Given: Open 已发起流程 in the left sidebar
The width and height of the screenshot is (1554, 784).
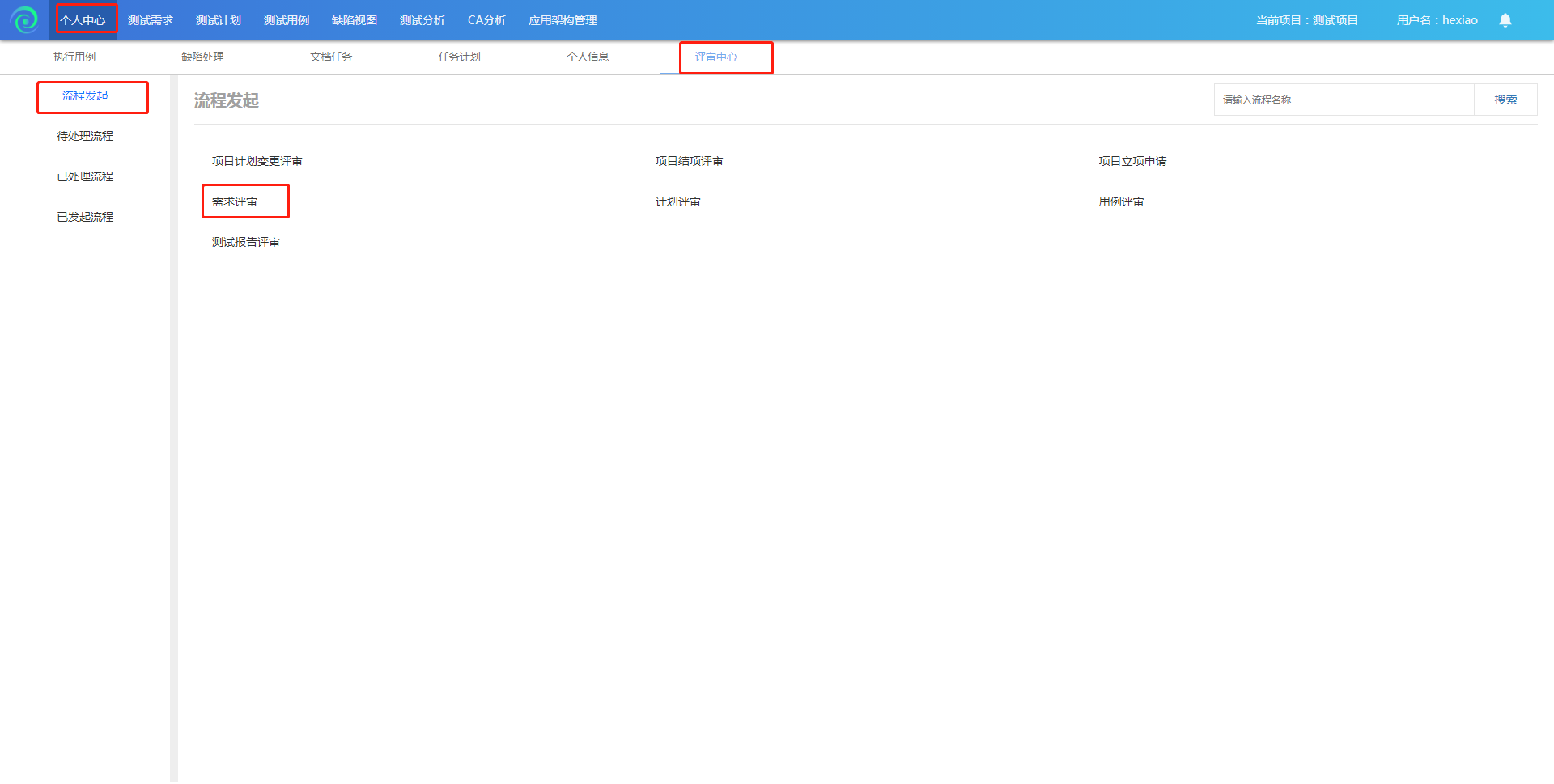Looking at the screenshot, I should point(85,217).
